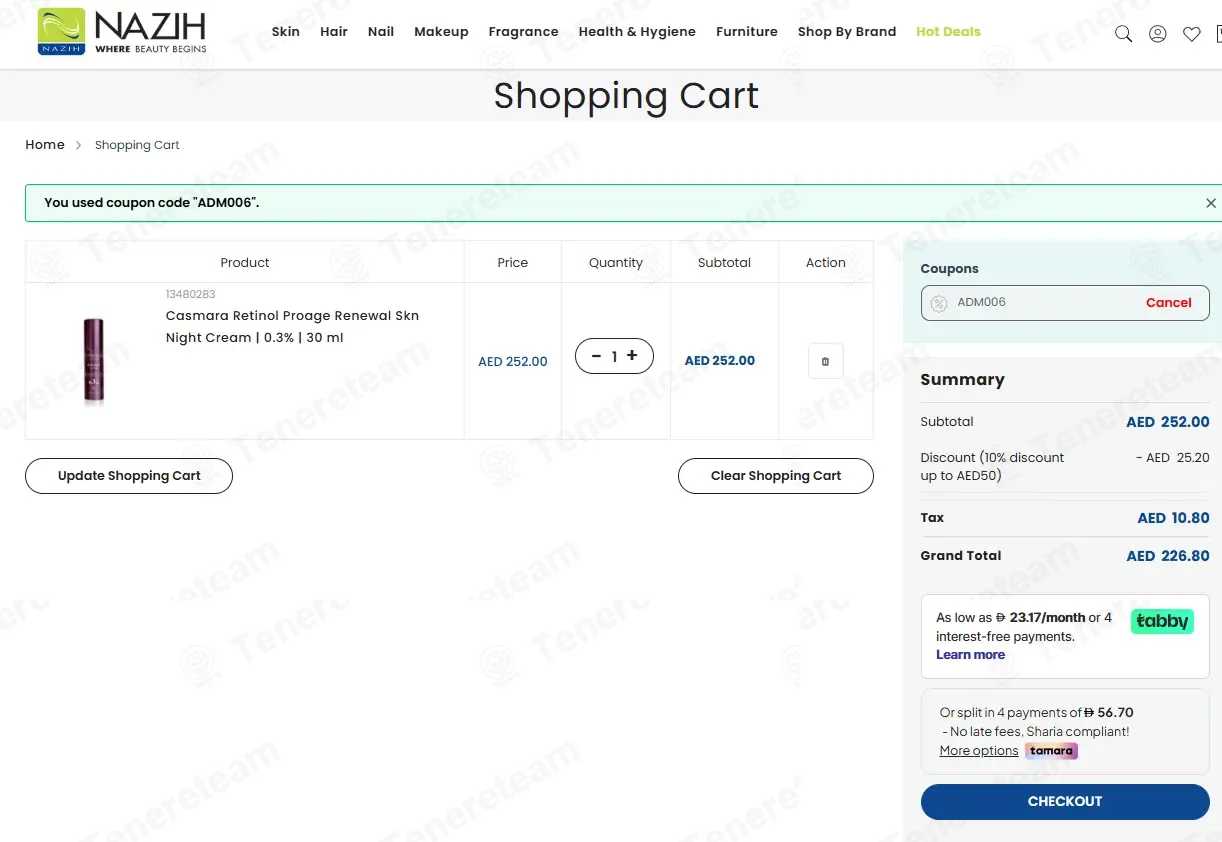
Task: Open the search magnifier icon
Action: tap(1123, 34)
